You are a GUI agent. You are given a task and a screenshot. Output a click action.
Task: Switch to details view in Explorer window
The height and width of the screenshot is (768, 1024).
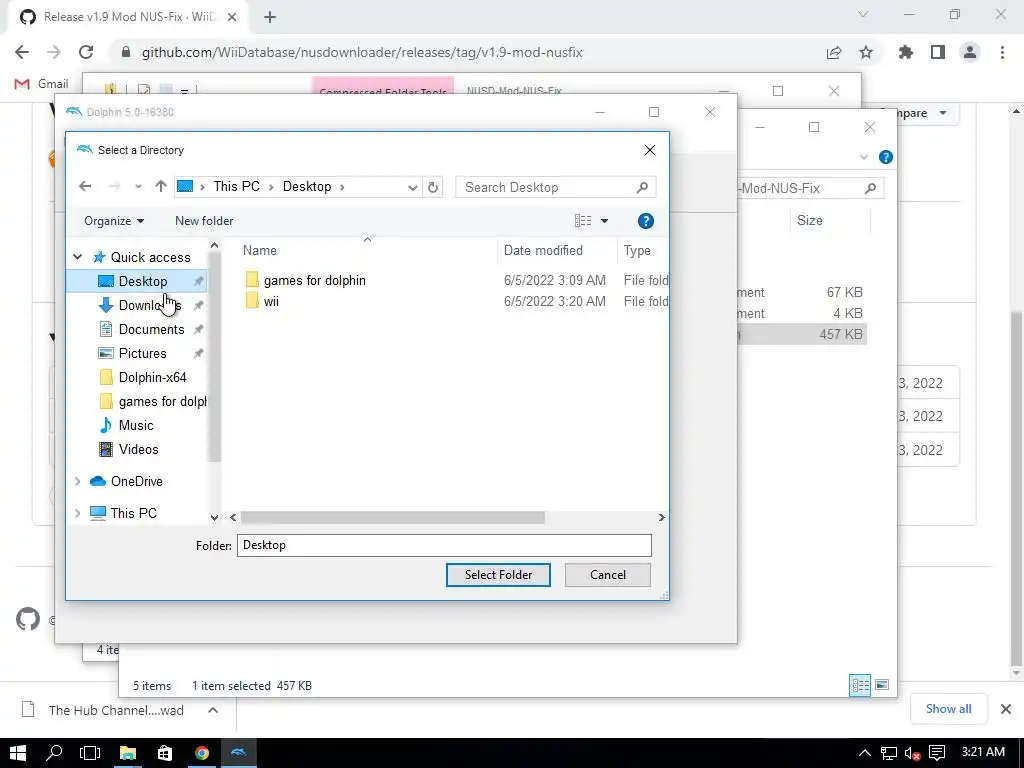(860, 685)
